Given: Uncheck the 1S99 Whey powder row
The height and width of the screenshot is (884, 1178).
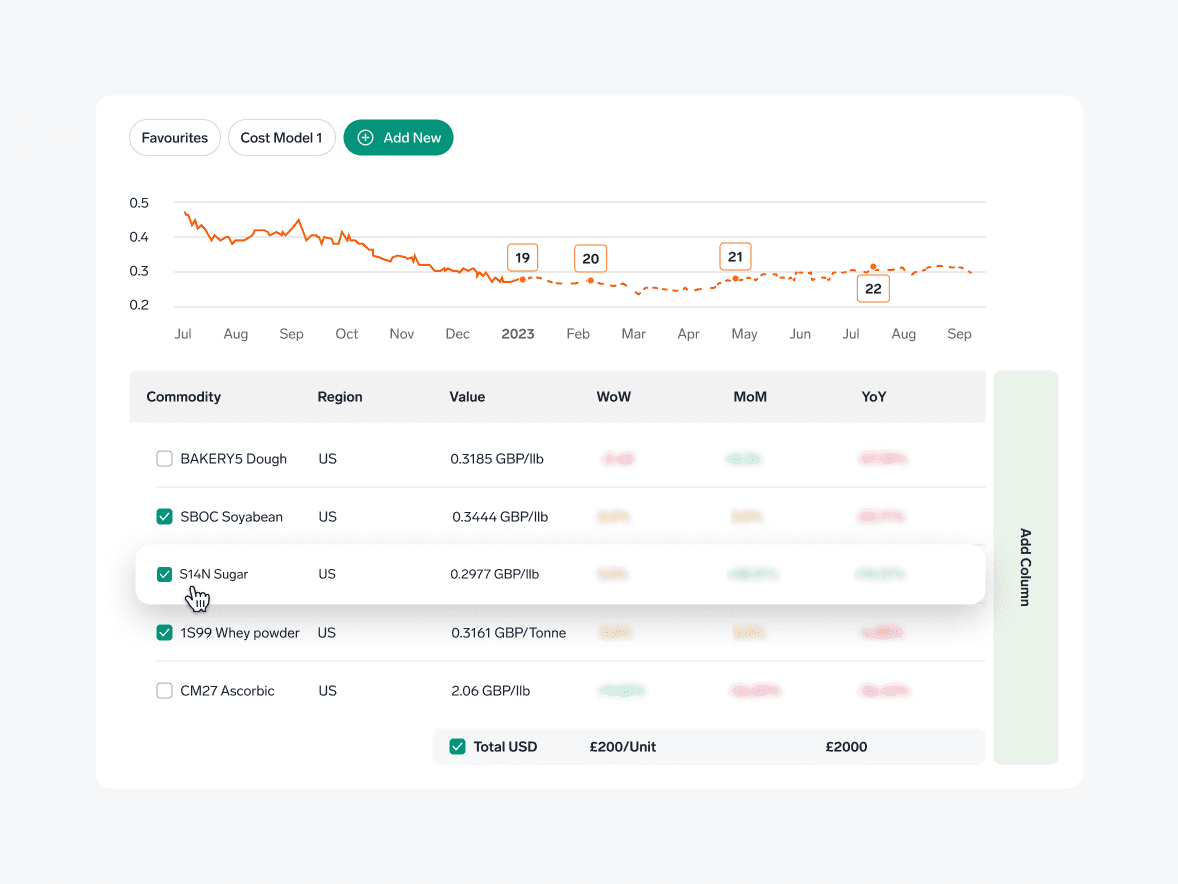Looking at the screenshot, I should pyautogui.click(x=164, y=632).
